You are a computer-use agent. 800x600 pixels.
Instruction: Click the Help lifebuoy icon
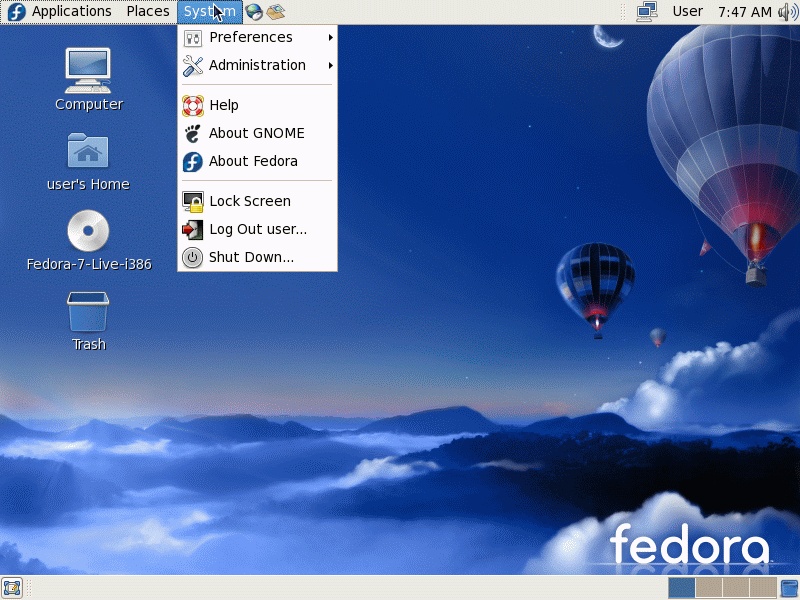click(x=193, y=106)
